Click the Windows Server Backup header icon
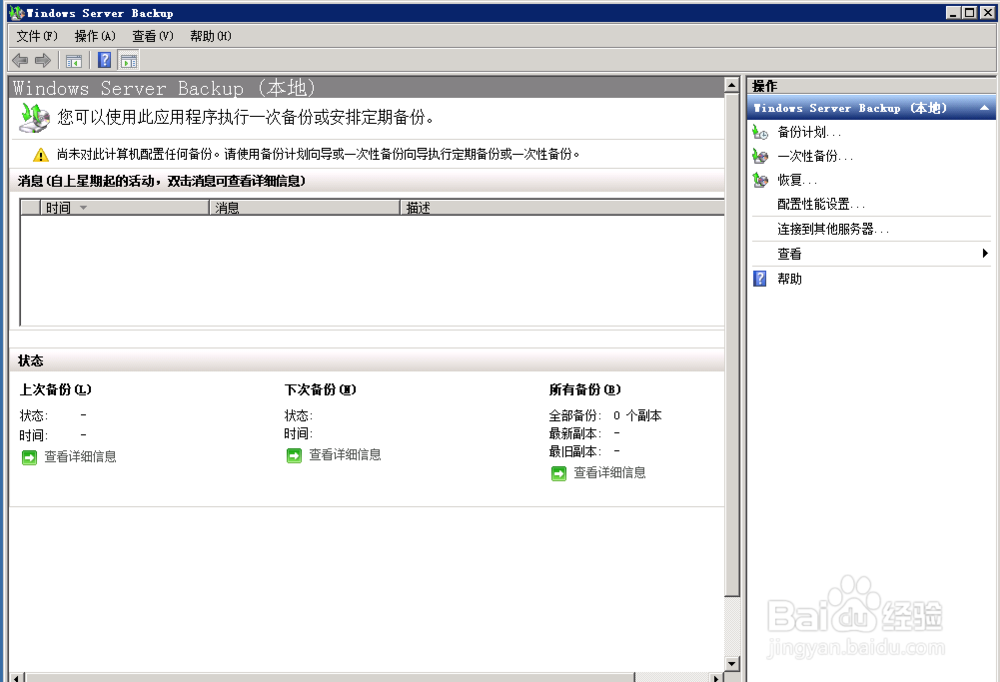The image size is (1000, 682). click(34, 118)
